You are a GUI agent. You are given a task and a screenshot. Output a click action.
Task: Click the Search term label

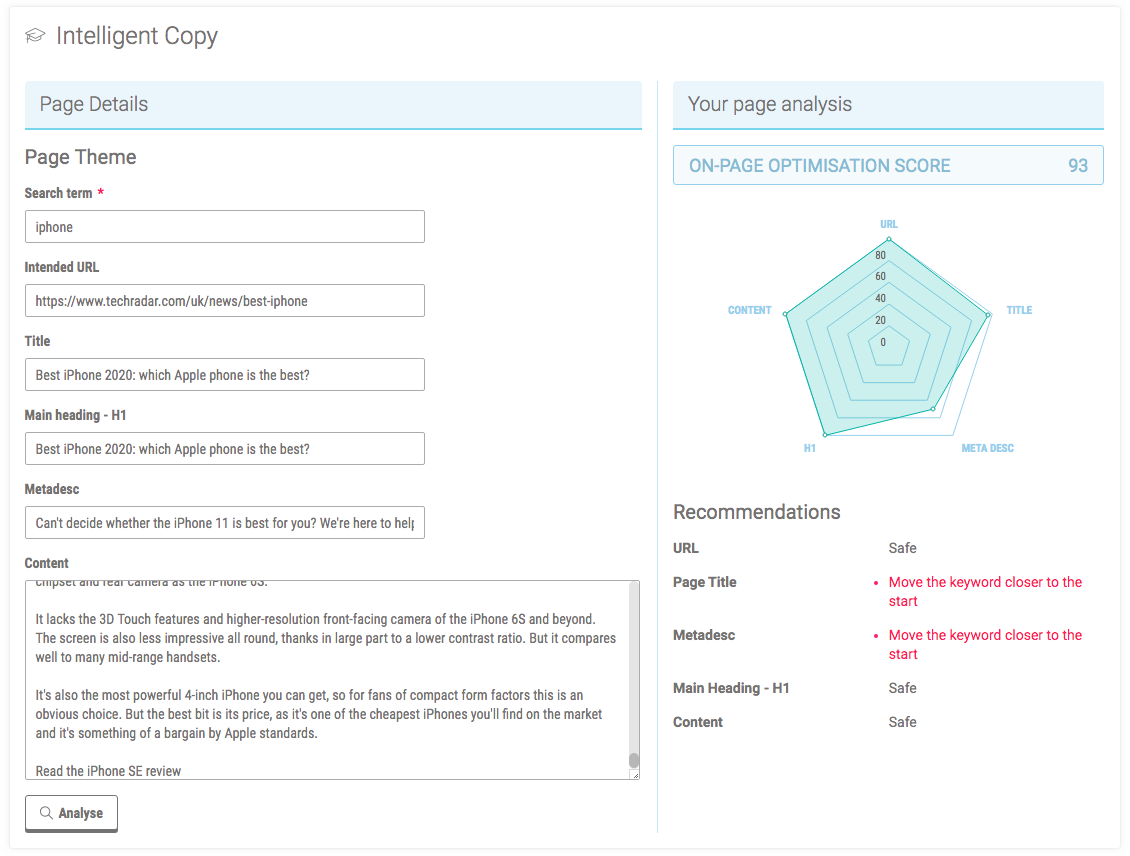click(58, 193)
